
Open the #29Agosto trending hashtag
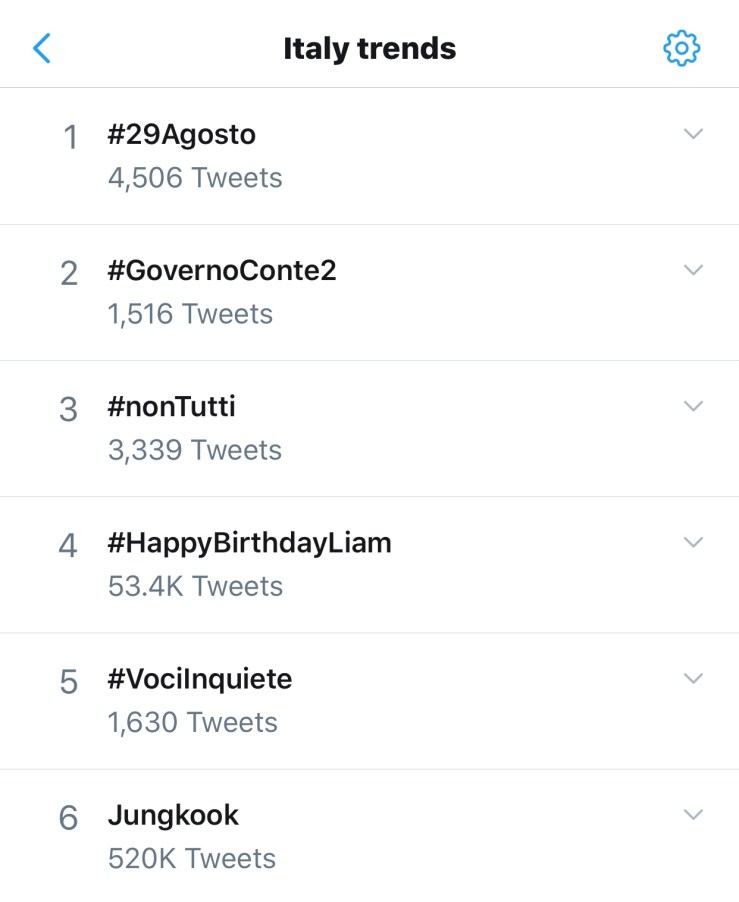181,135
